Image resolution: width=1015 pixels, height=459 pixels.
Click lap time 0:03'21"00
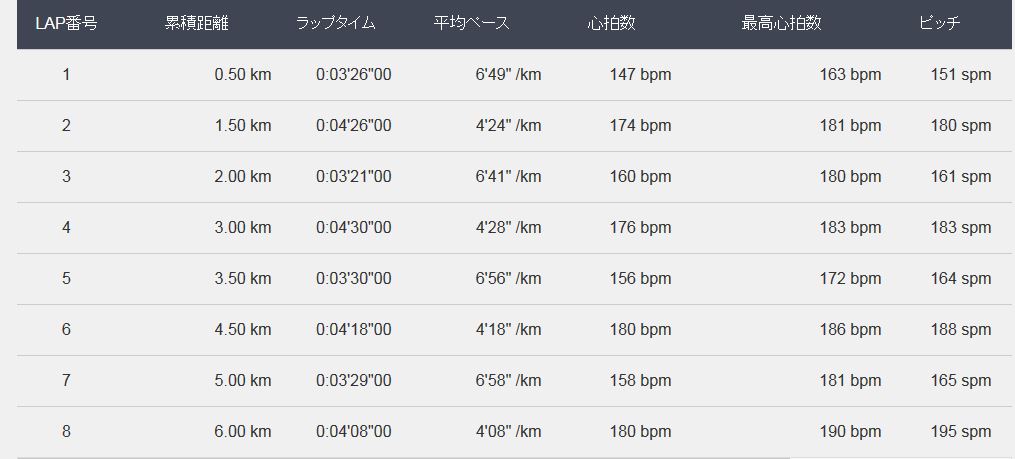(354, 177)
